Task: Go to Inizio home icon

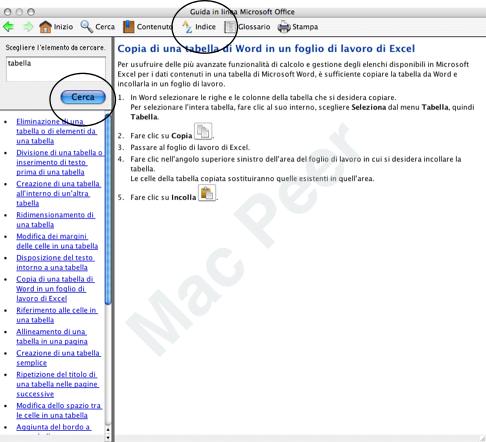Action: click(x=45, y=27)
